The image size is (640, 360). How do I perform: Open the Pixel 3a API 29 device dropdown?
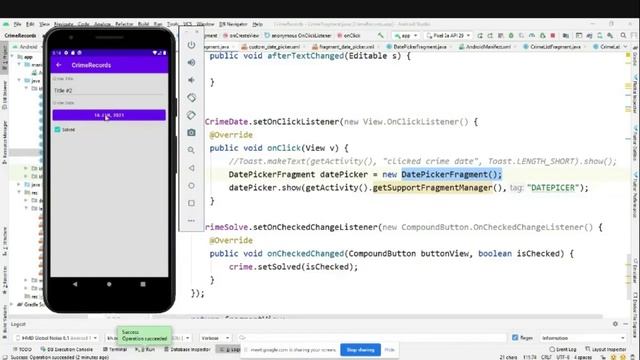coord(448,36)
